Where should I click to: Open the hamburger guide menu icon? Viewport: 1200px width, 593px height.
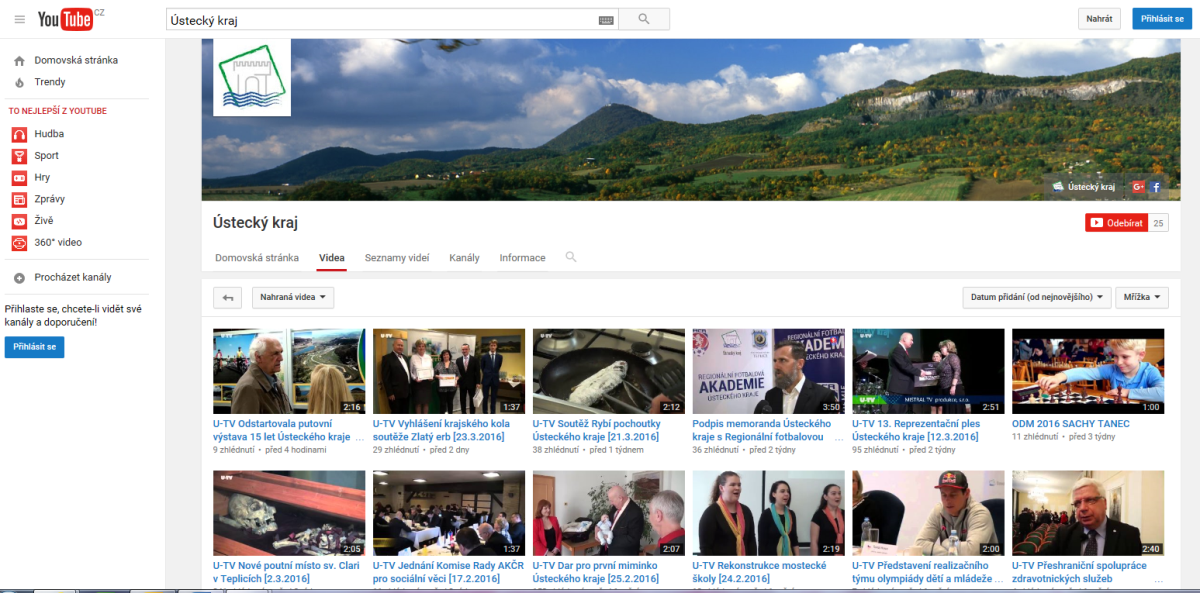tap(19, 19)
